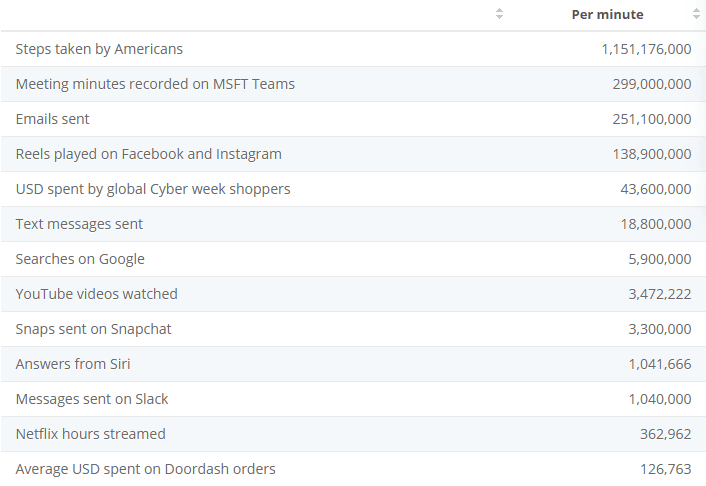This screenshot has width=706, height=486.
Task: Click Messages sent on Slack row
Action: 353,399
